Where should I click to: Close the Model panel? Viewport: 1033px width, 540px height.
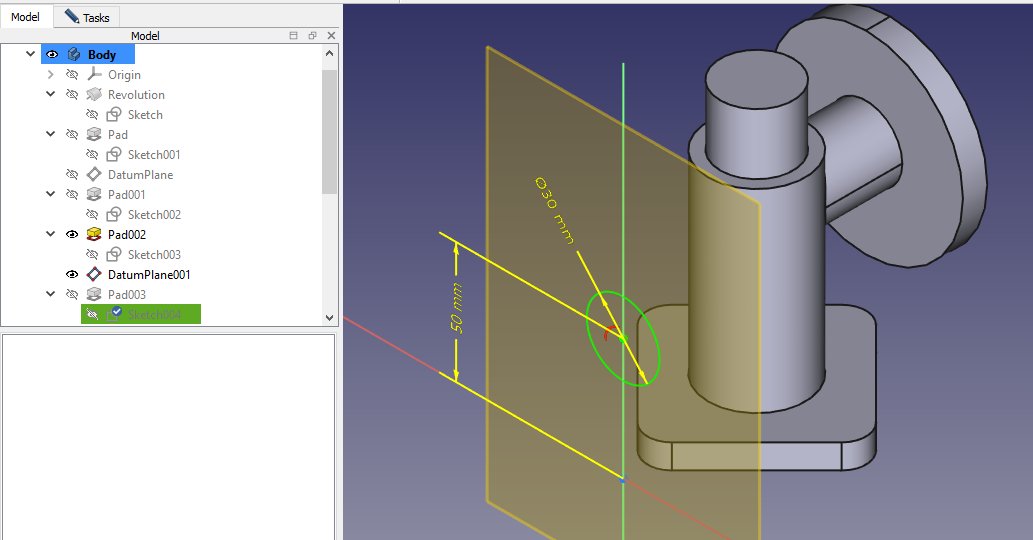point(331,36)
